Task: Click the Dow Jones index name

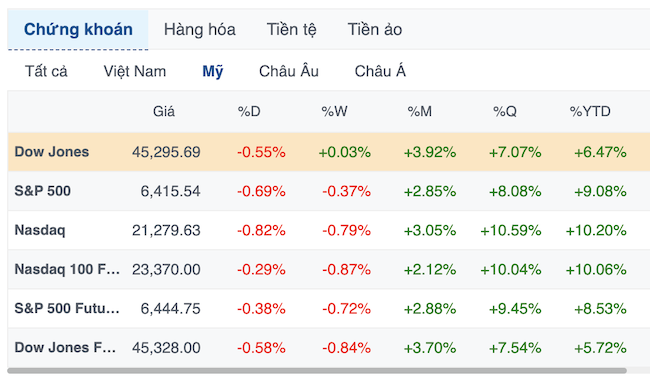Action: (x=52, y=152)
